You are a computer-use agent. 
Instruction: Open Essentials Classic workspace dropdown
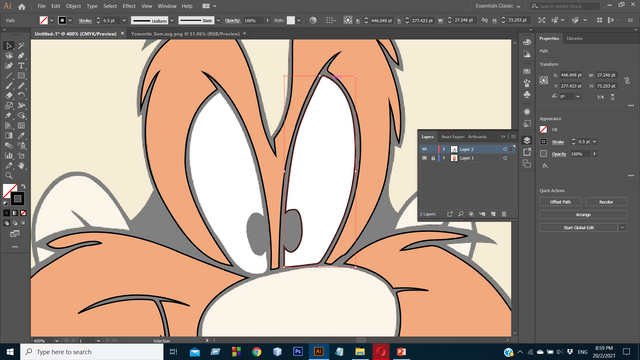(x=498, y=6)
